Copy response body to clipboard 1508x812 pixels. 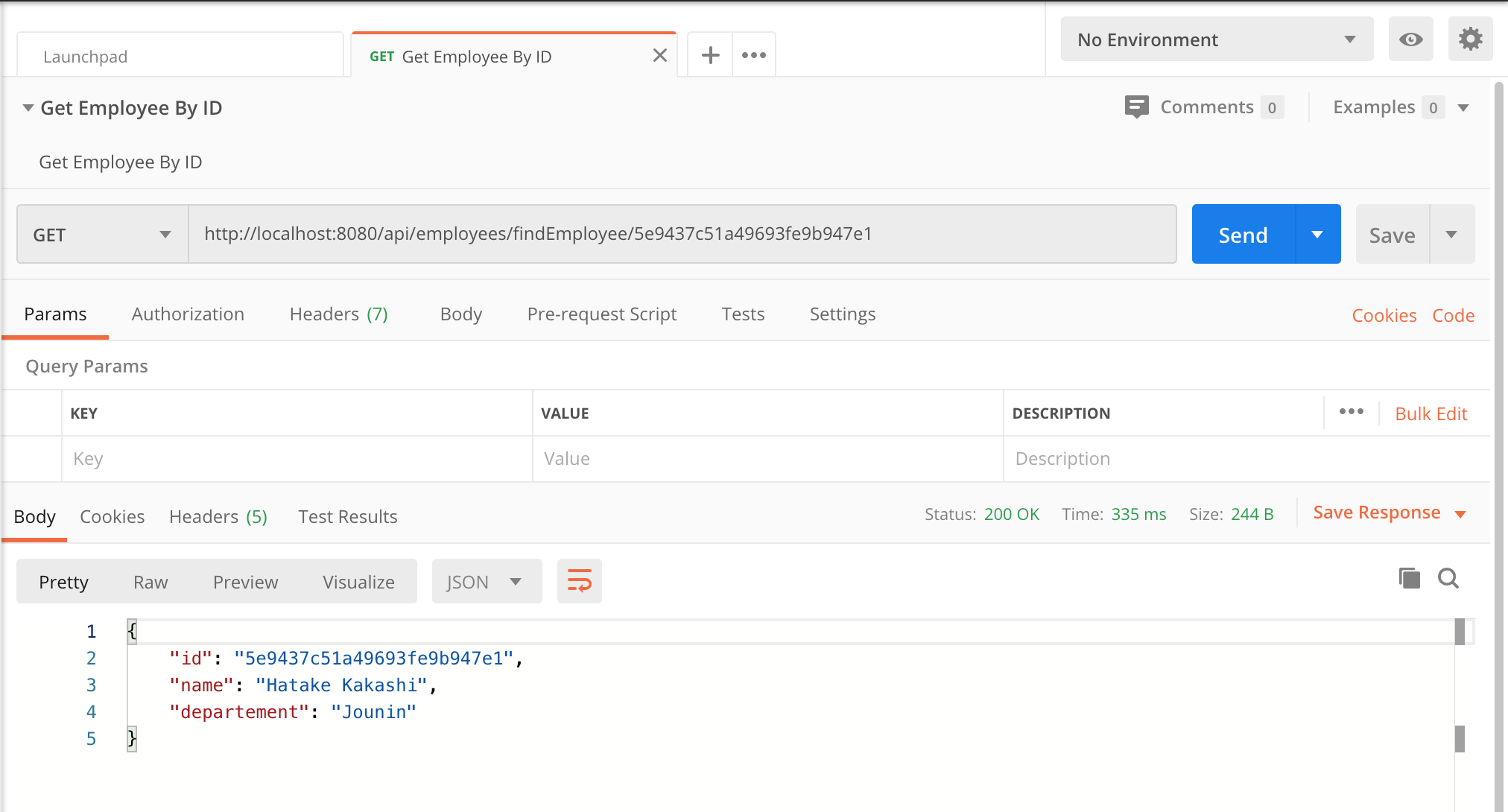click(x=1409, y=578)
